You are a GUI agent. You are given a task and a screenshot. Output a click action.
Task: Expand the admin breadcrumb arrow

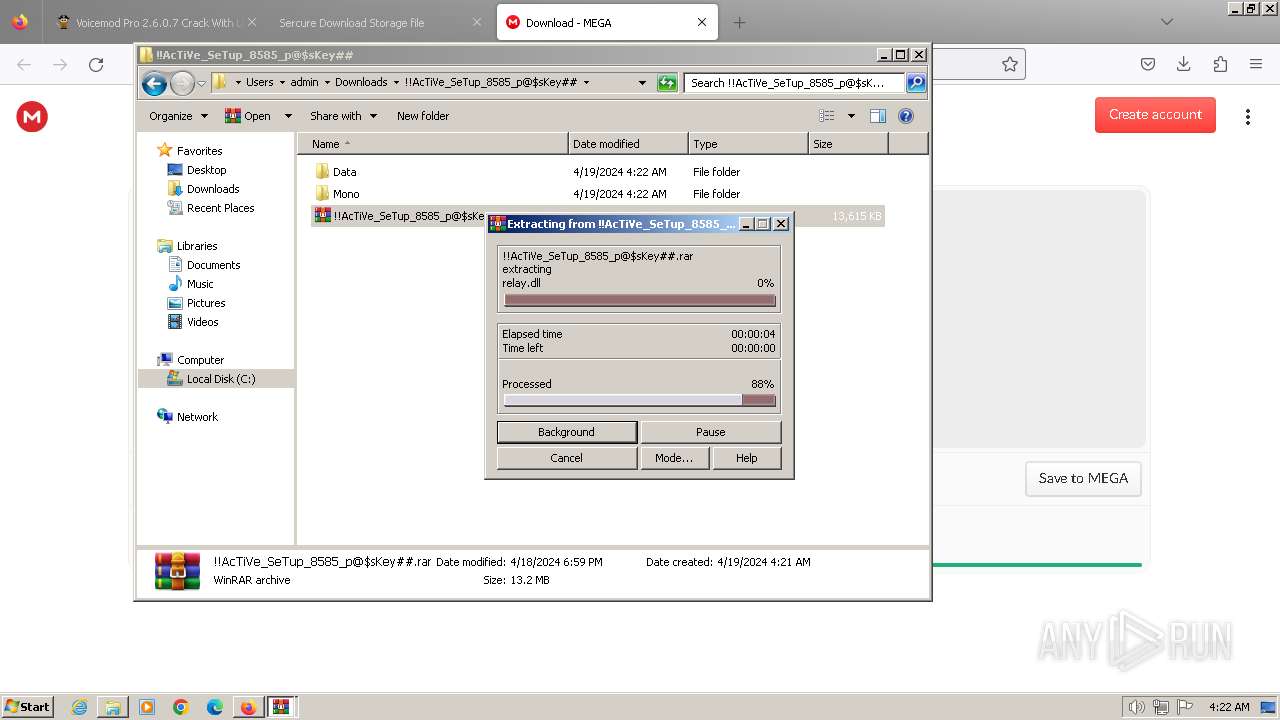326,83
